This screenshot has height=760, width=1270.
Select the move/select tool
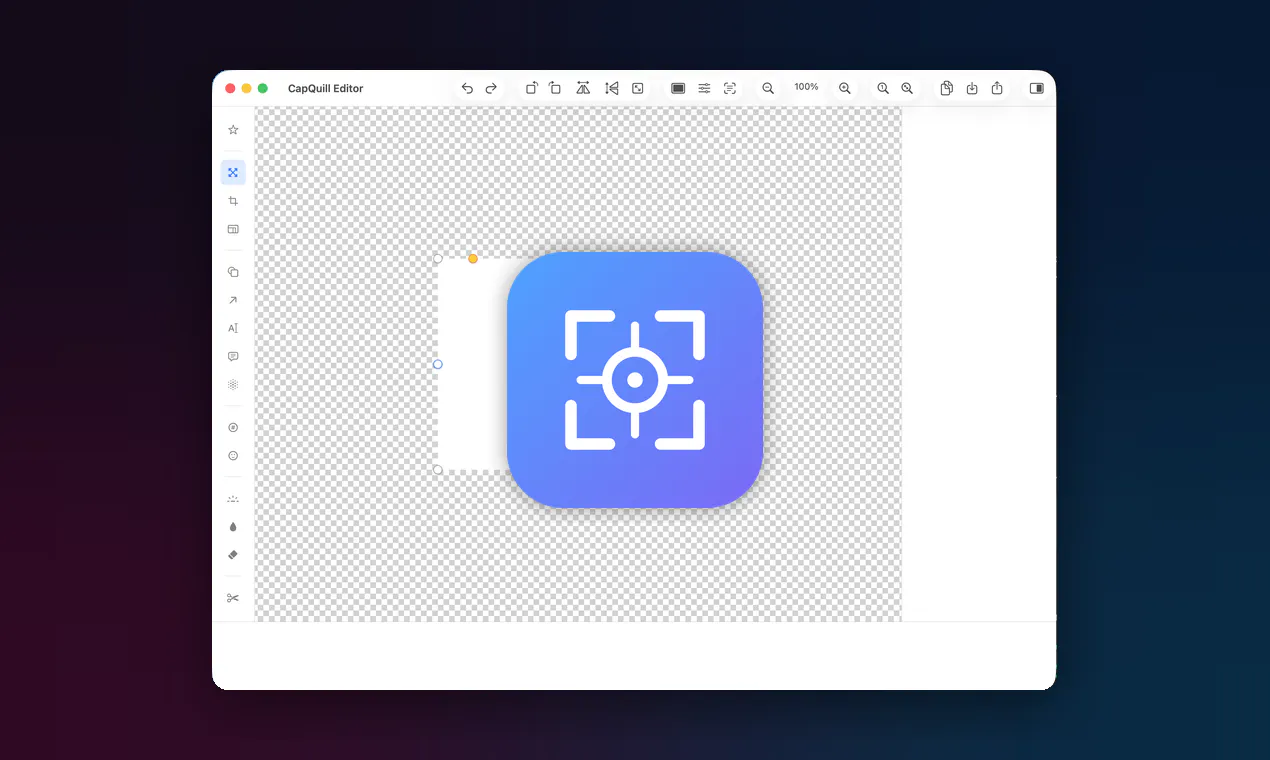[x=233, y=173]
